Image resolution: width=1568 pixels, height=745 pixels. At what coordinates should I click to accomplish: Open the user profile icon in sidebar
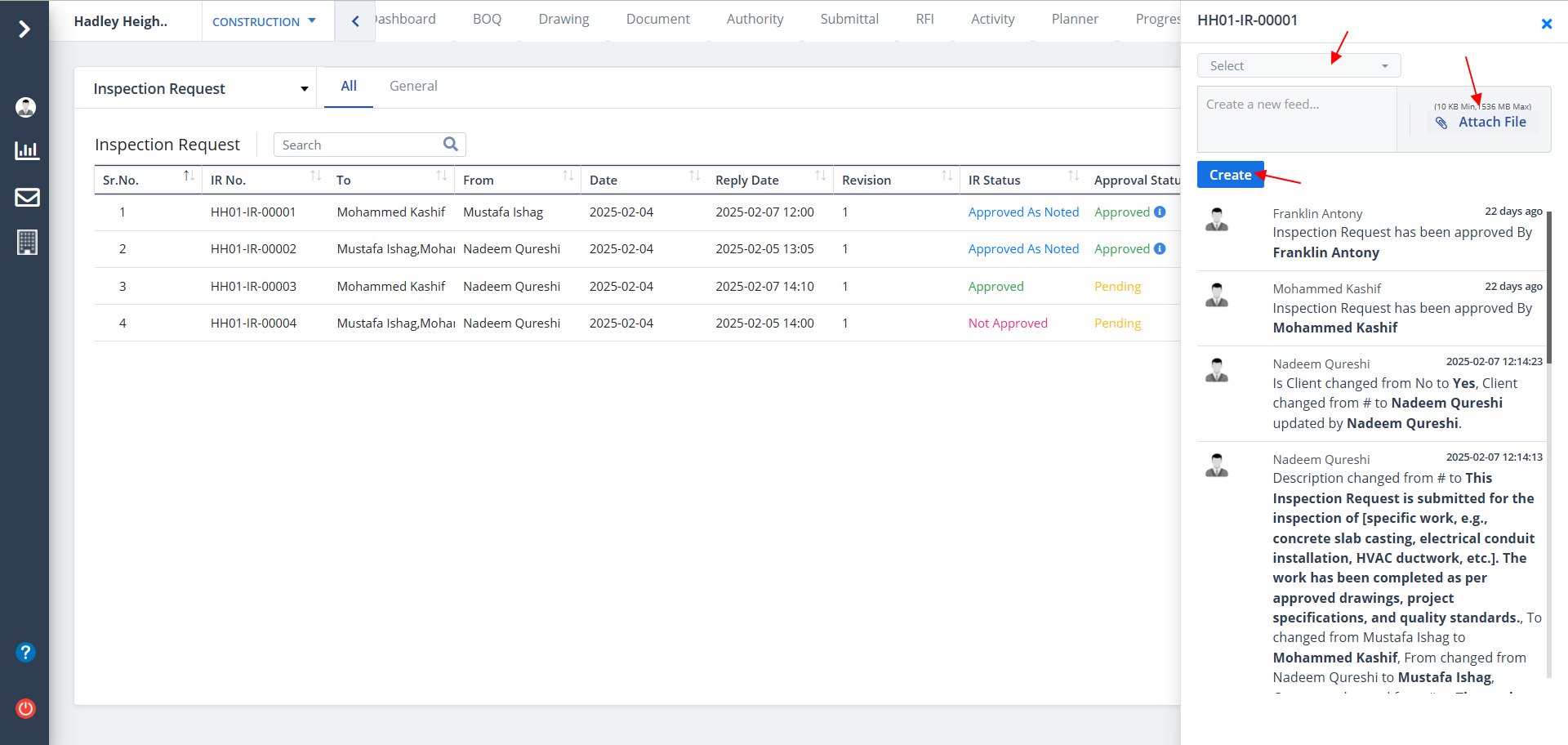click(x=26, y=107)
